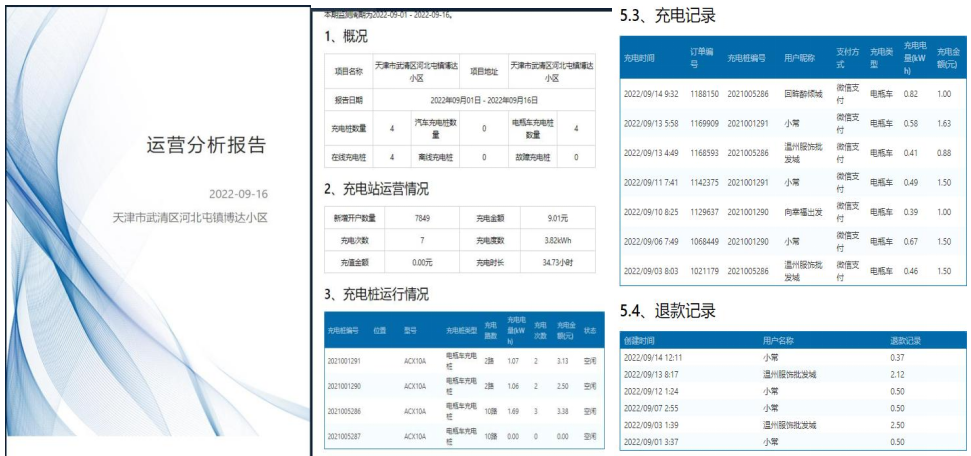Image resolution: width=971 pixels, height=456 pixels.
Task: Click order number 1169909
Action: pos(704,123)
